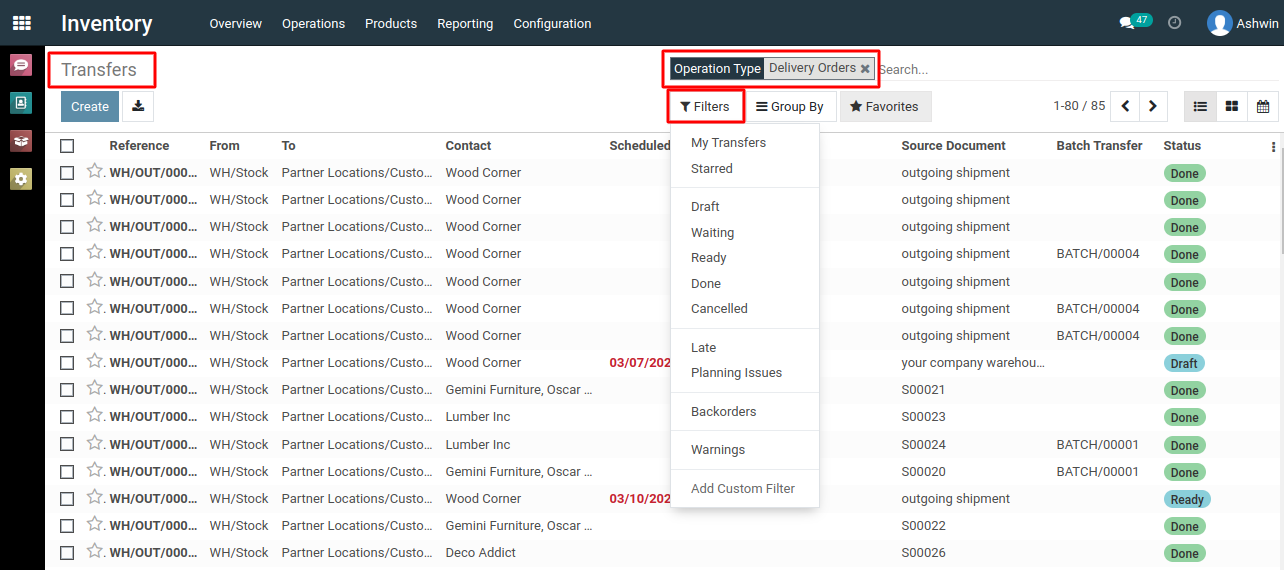Star the S00020 transfer row
The width and height of the screenshot is (1284, 570).
coord(95,470)
